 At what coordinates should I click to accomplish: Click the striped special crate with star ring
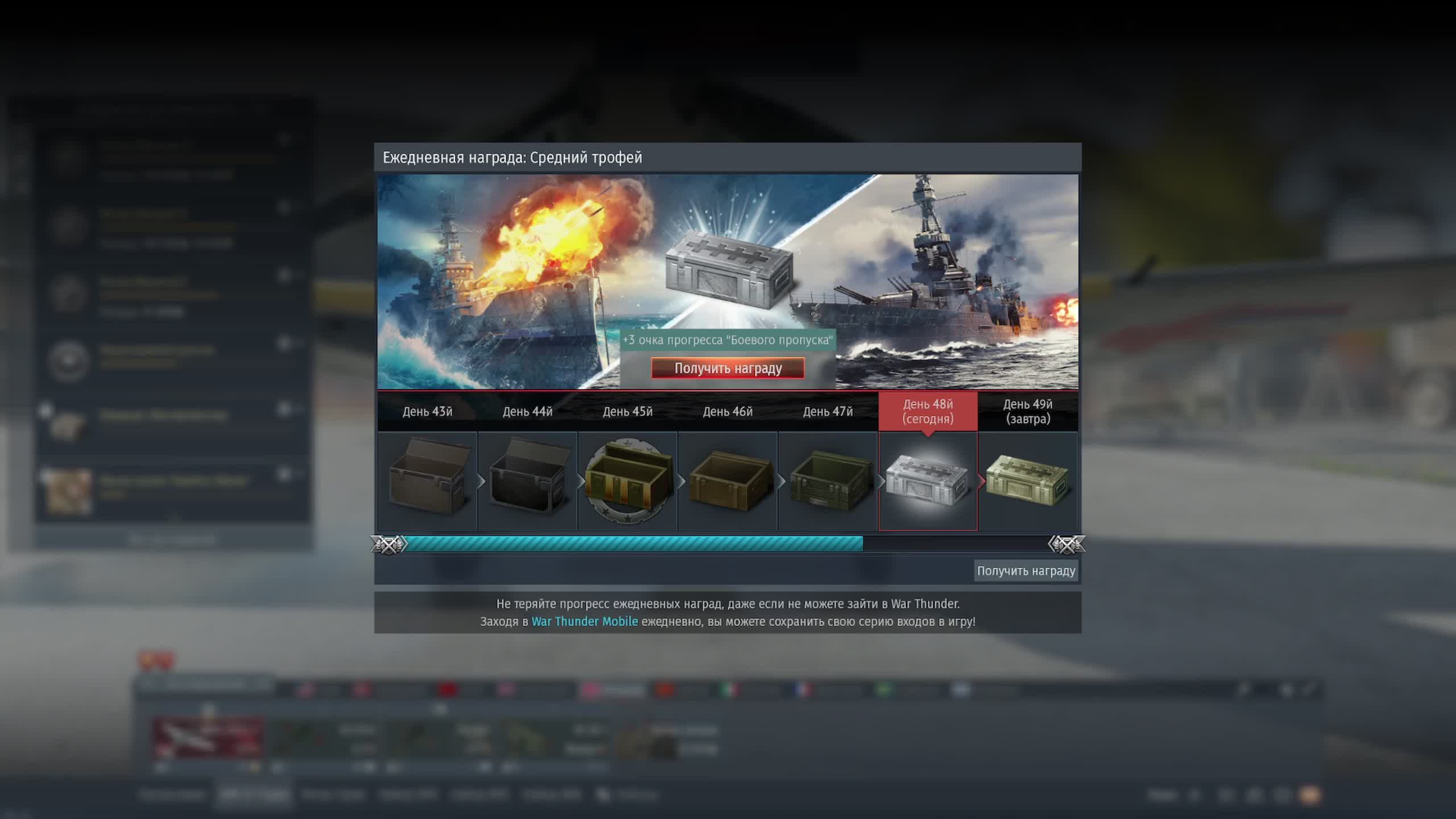(x=628, y=481)
